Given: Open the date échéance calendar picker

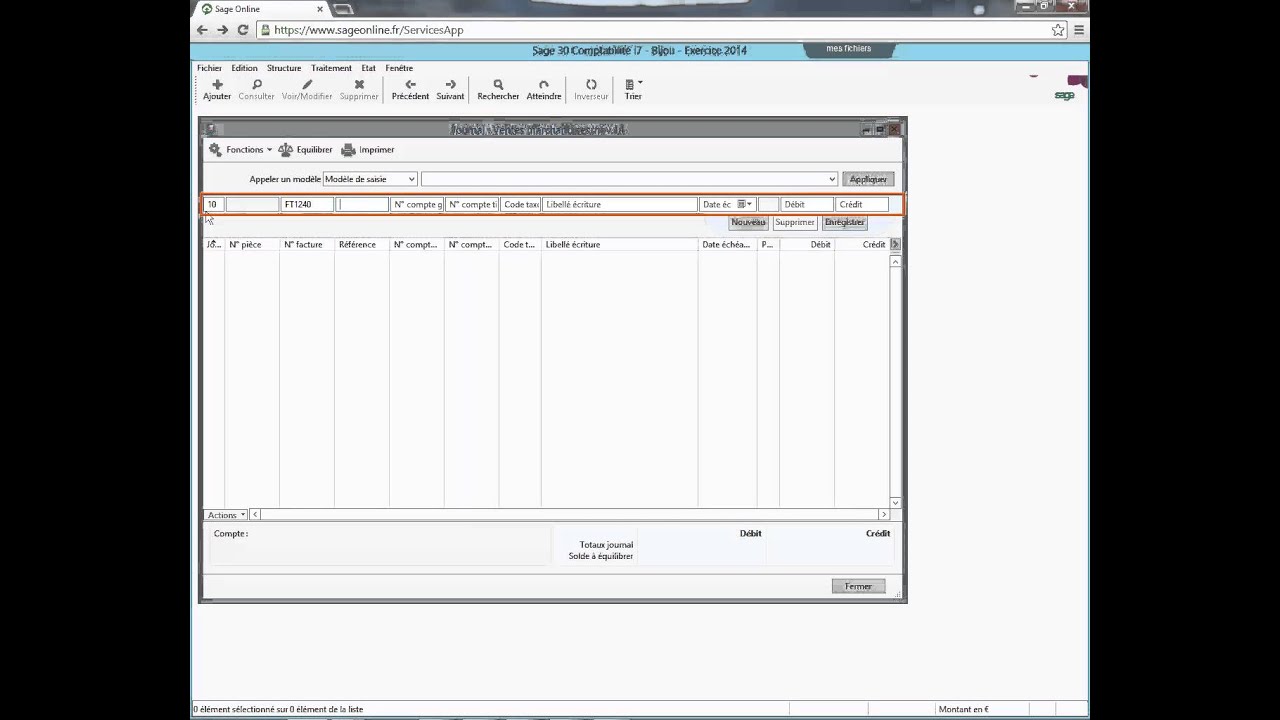Looking at the screenshot, I should 745,204.
